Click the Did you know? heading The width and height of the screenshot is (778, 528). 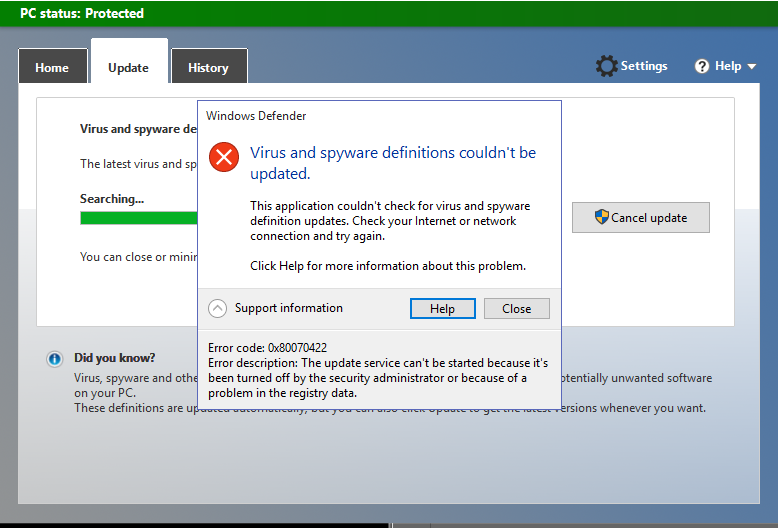[115, 358]
